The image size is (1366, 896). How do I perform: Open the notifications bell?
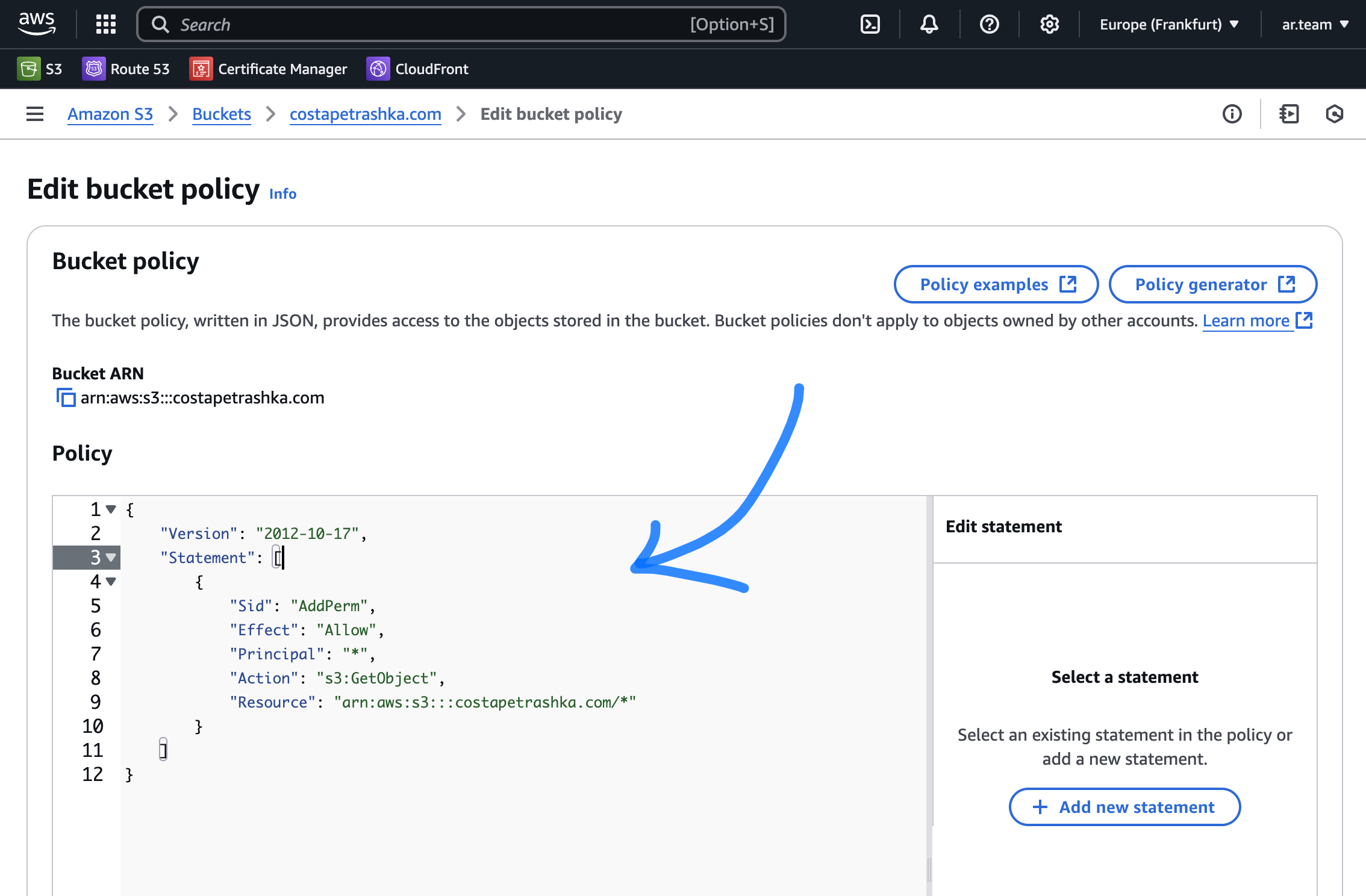click(x=929, y=24)
